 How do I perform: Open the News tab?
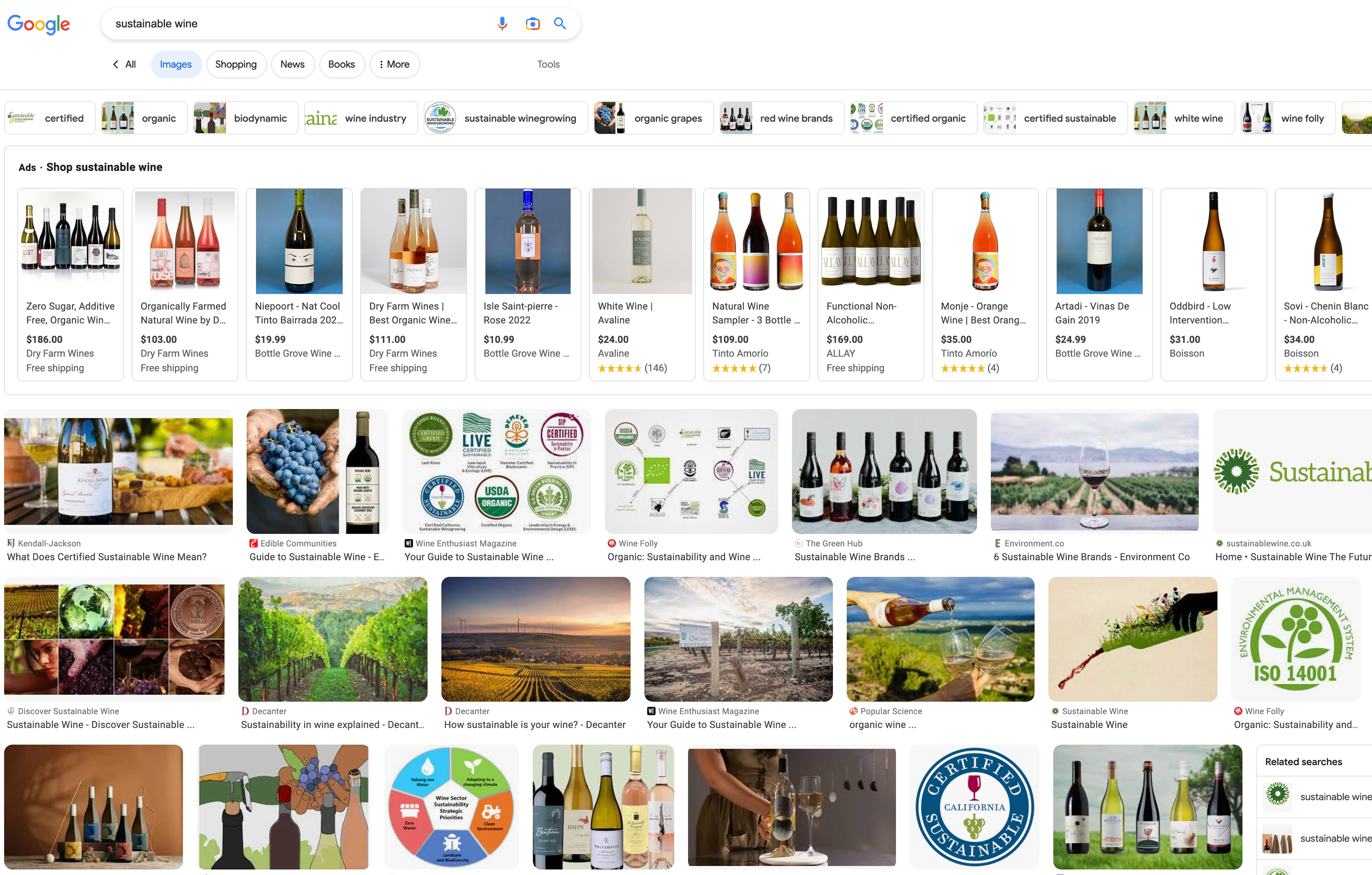292,64
